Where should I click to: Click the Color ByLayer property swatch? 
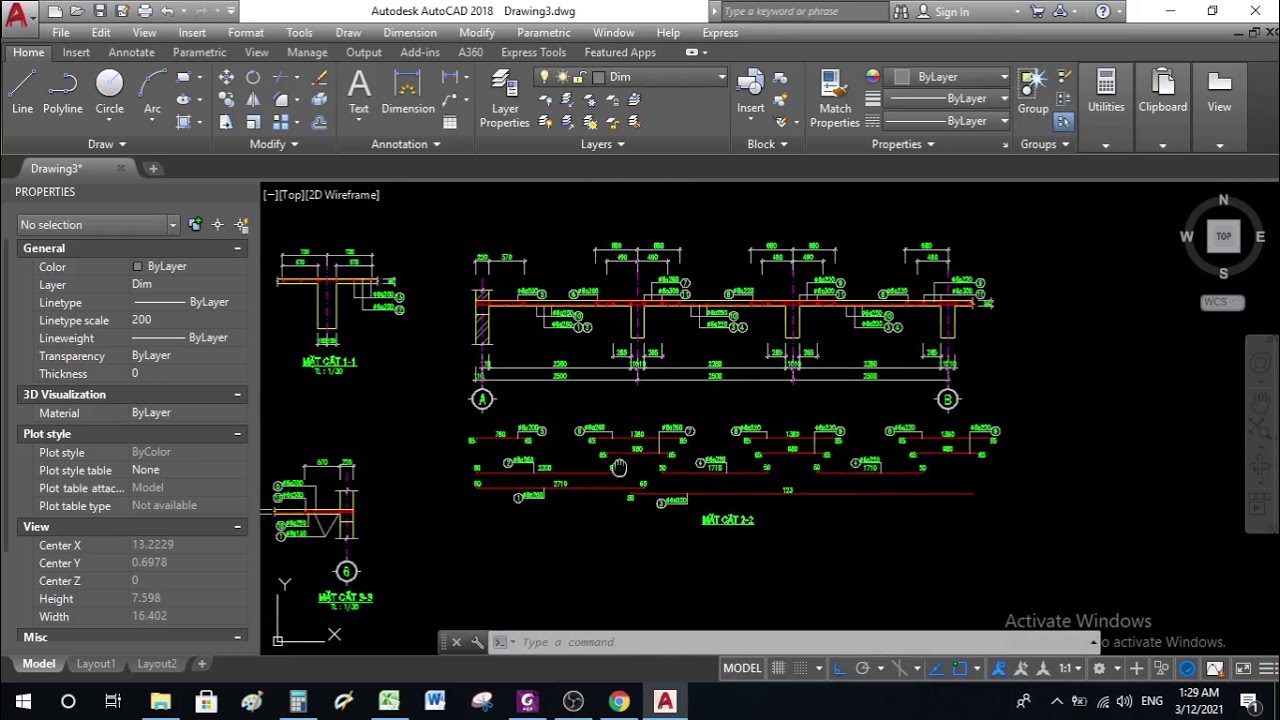tap(137, 267)
